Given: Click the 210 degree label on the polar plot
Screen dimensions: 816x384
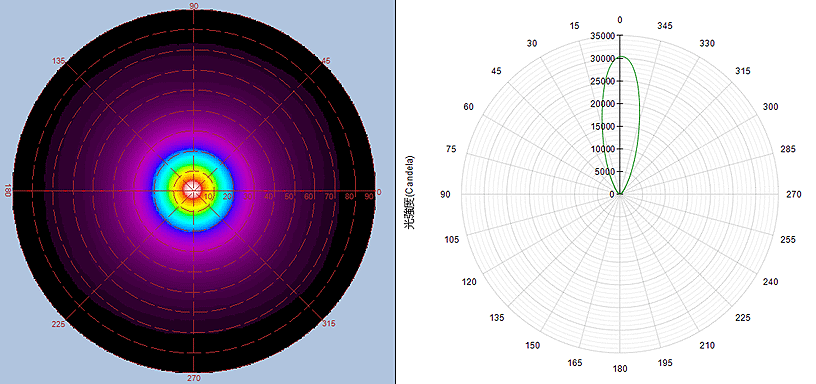Looking at the screenshot, I should click(707, 345).
